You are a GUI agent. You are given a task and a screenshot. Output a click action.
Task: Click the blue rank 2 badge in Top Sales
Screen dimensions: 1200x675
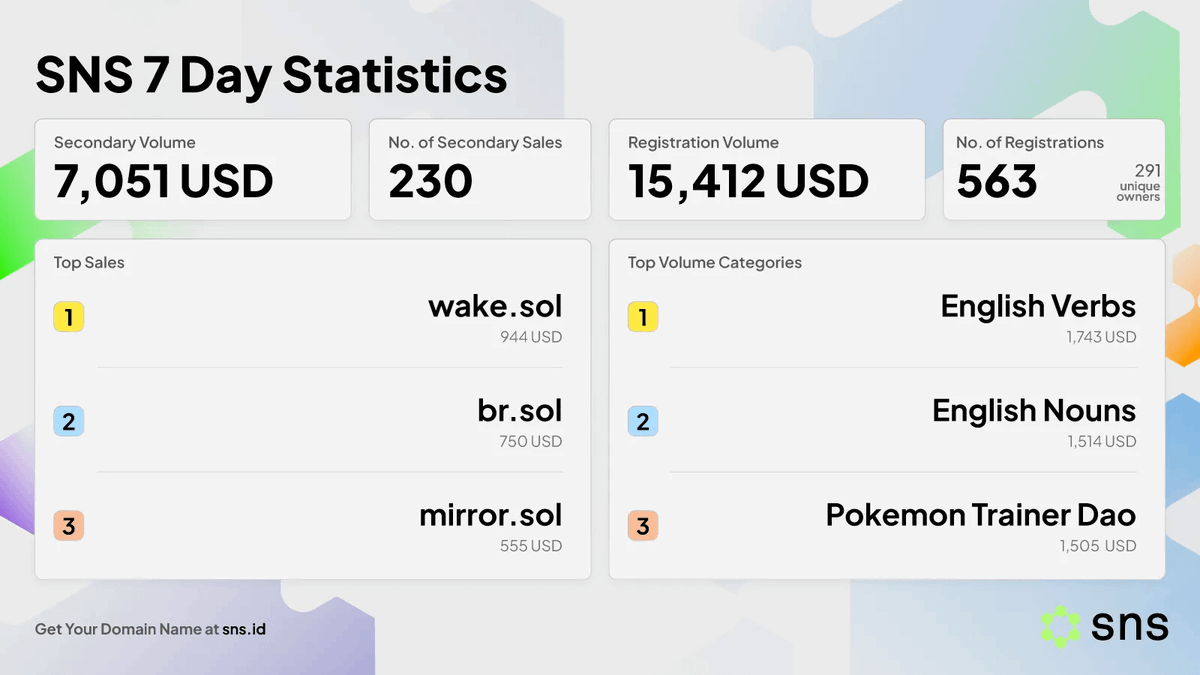68,422
